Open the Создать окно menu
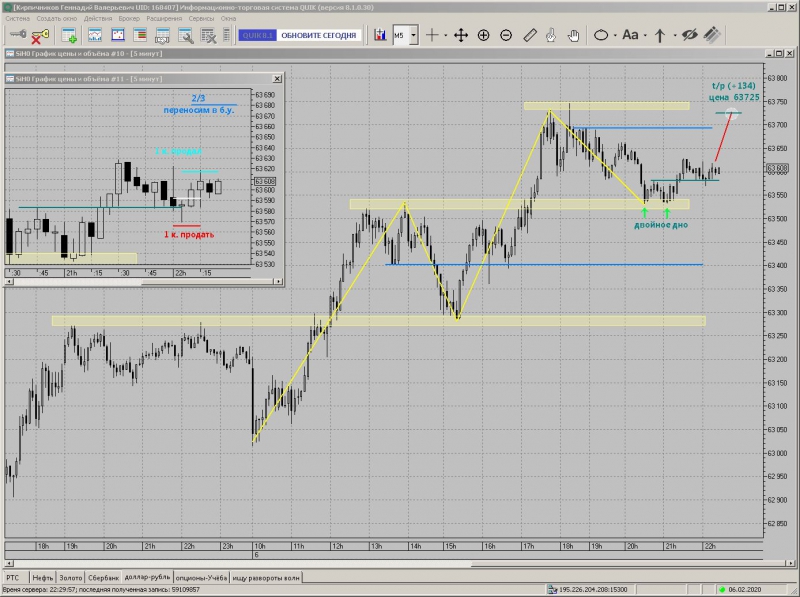 click(x=57, y=18)
